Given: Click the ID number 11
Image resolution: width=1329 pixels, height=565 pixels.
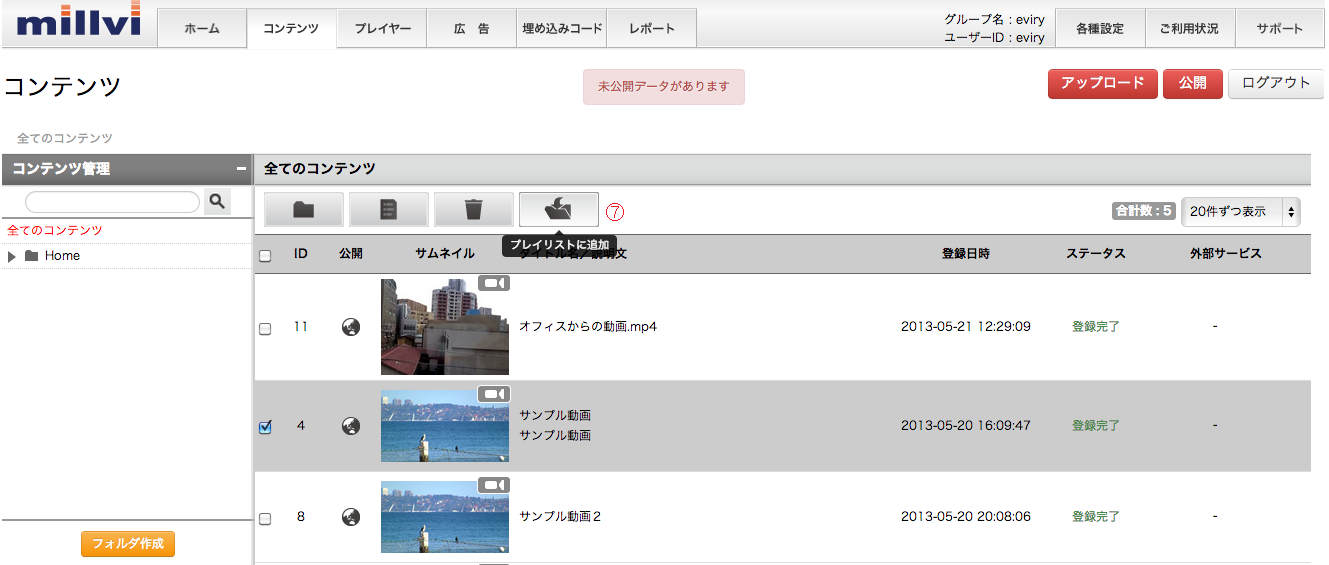Looking at the screenshot, I should pyautogui.click(x=300, y=327).
